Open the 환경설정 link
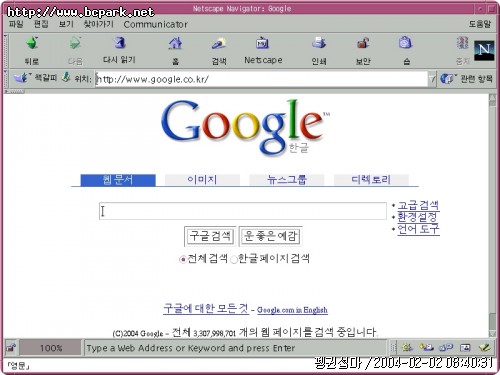 coord(417,217)
